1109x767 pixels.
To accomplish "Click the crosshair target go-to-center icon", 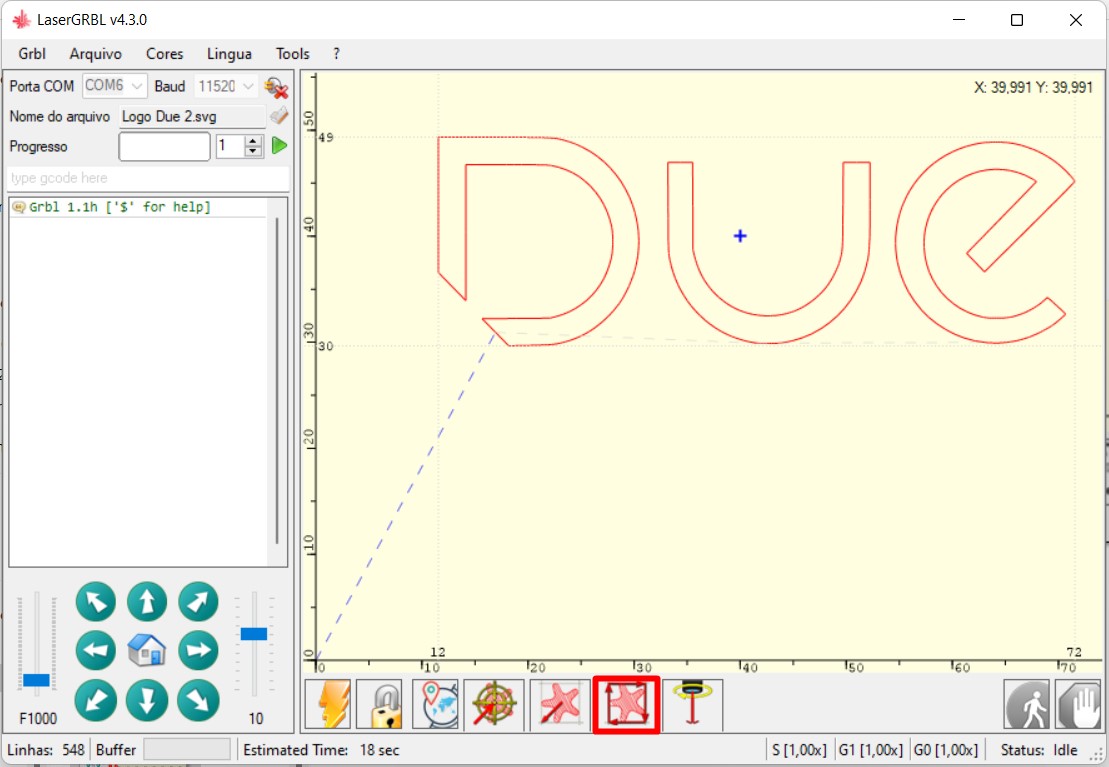I will pos(494,704).
